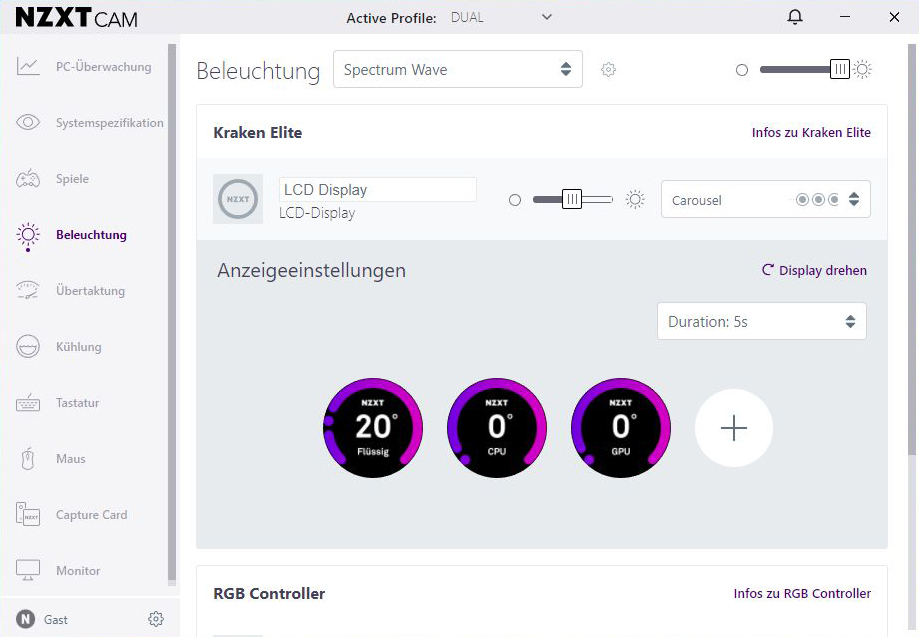The width and height of the screenshot is (919, 637).
Task: Select the GPU temperature display thumbnail
Action: (x=621, y=428)
